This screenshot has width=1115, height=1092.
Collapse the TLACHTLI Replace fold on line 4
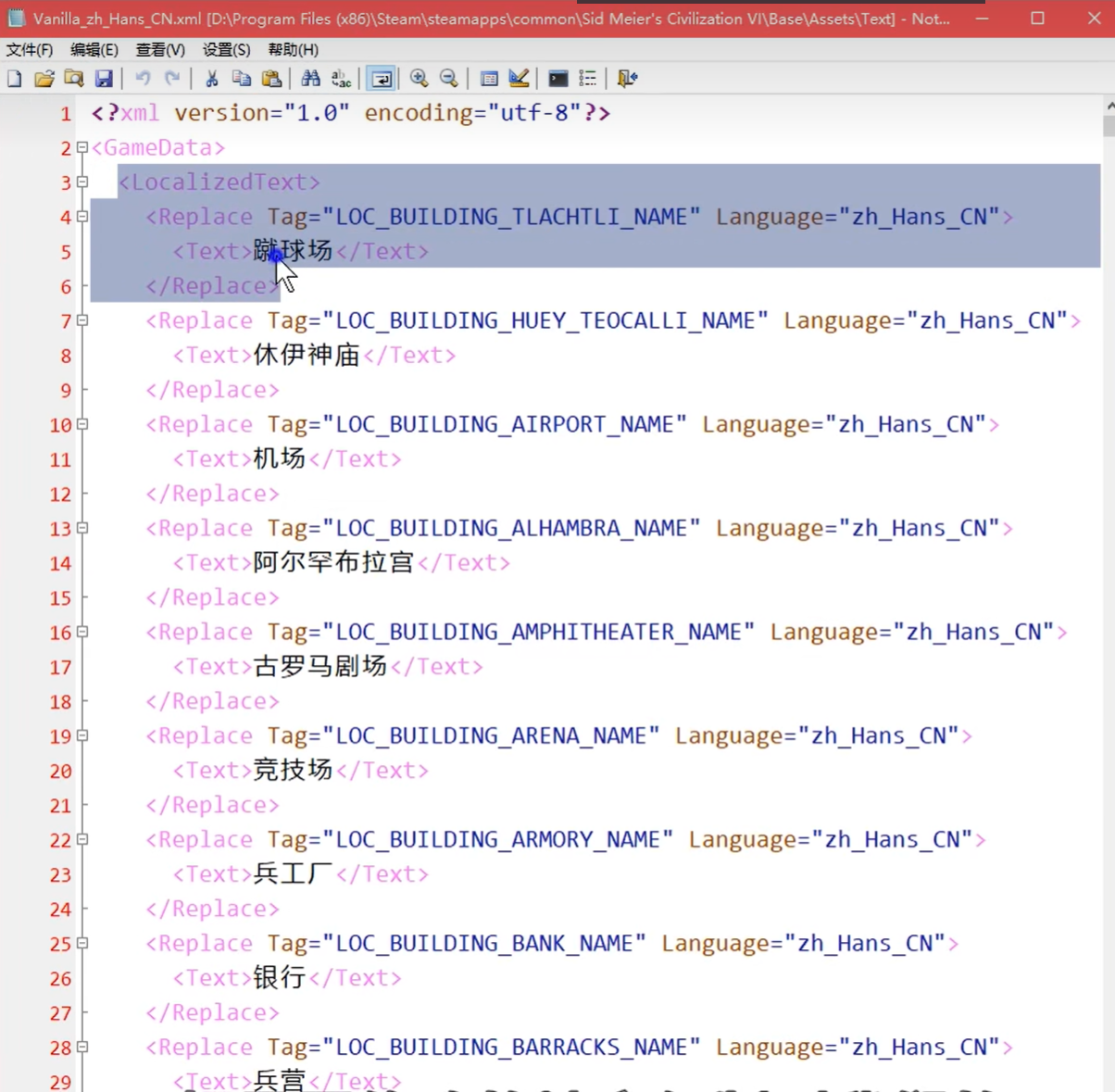pyautogui.click(x=82, y=216)
